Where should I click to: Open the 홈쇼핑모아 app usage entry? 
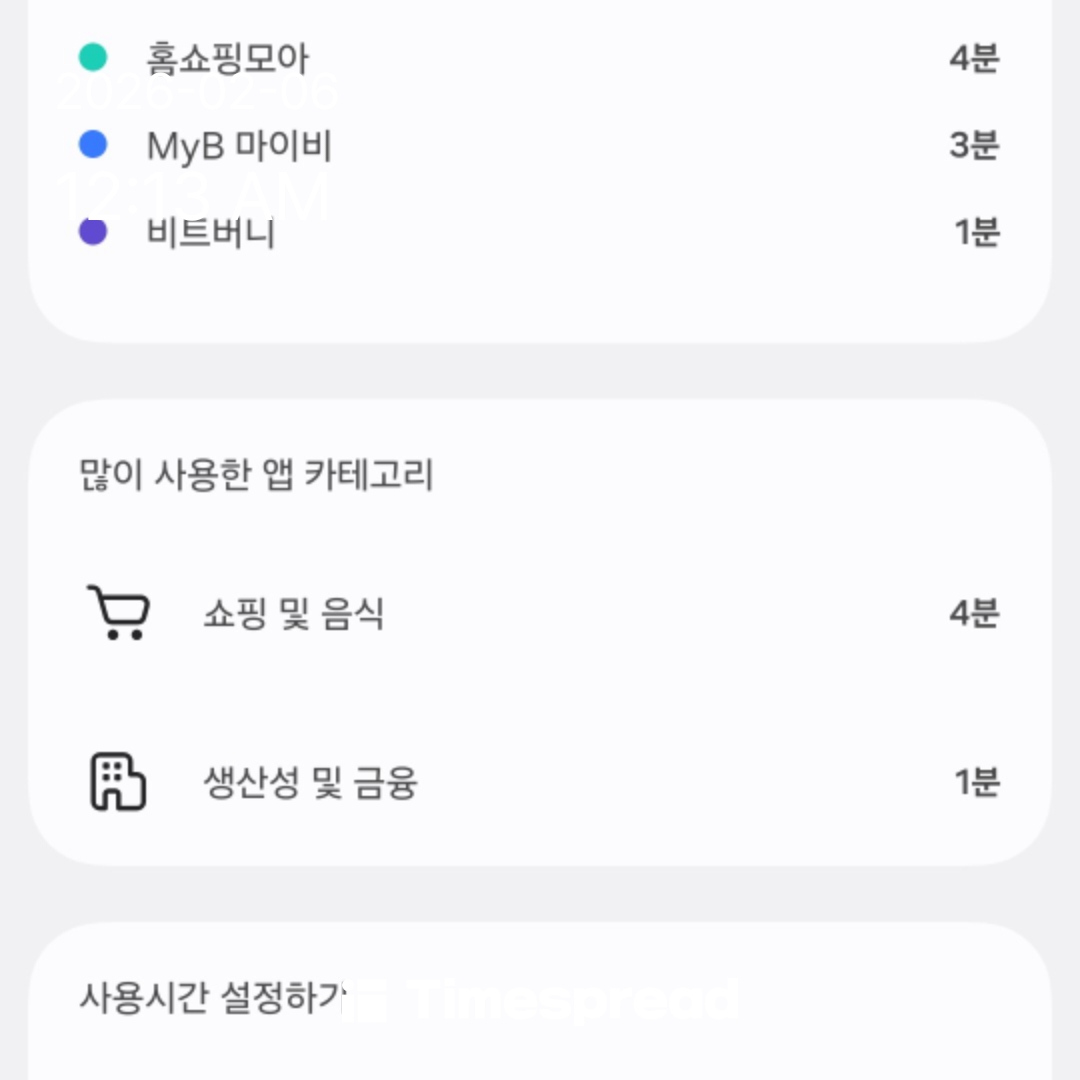pos(228,58)
